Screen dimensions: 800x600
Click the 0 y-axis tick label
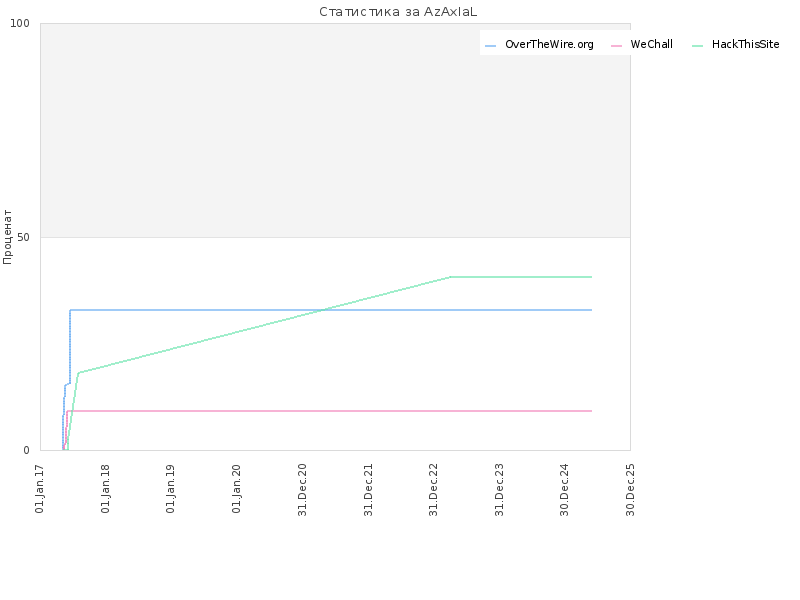pyautogui.click(x=27, y=451)
